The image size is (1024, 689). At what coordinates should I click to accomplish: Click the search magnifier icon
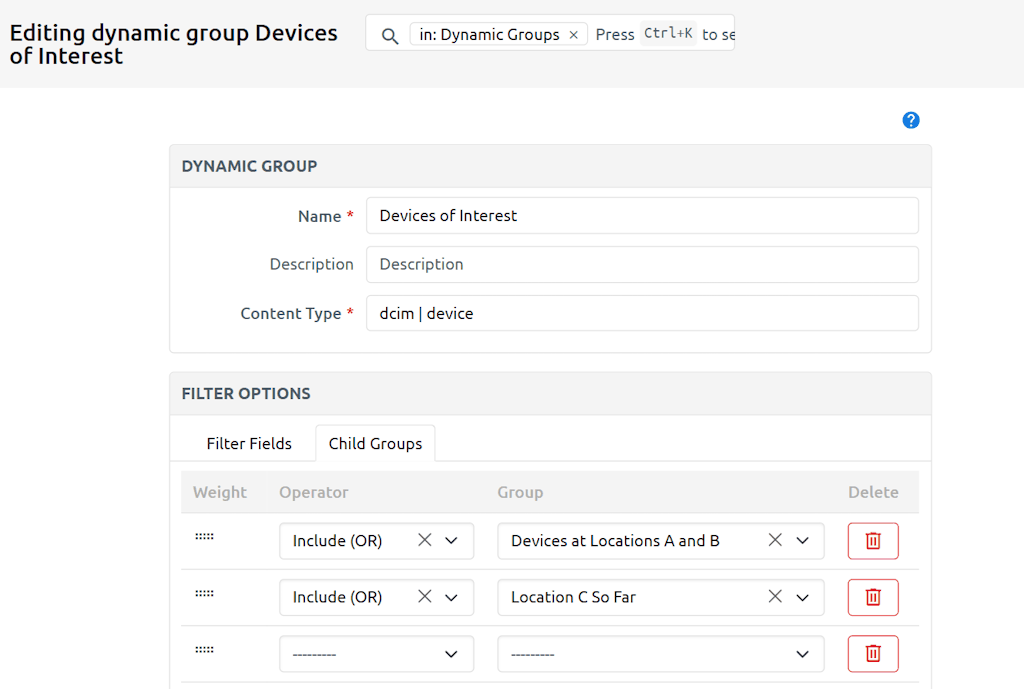pos(389,33)
